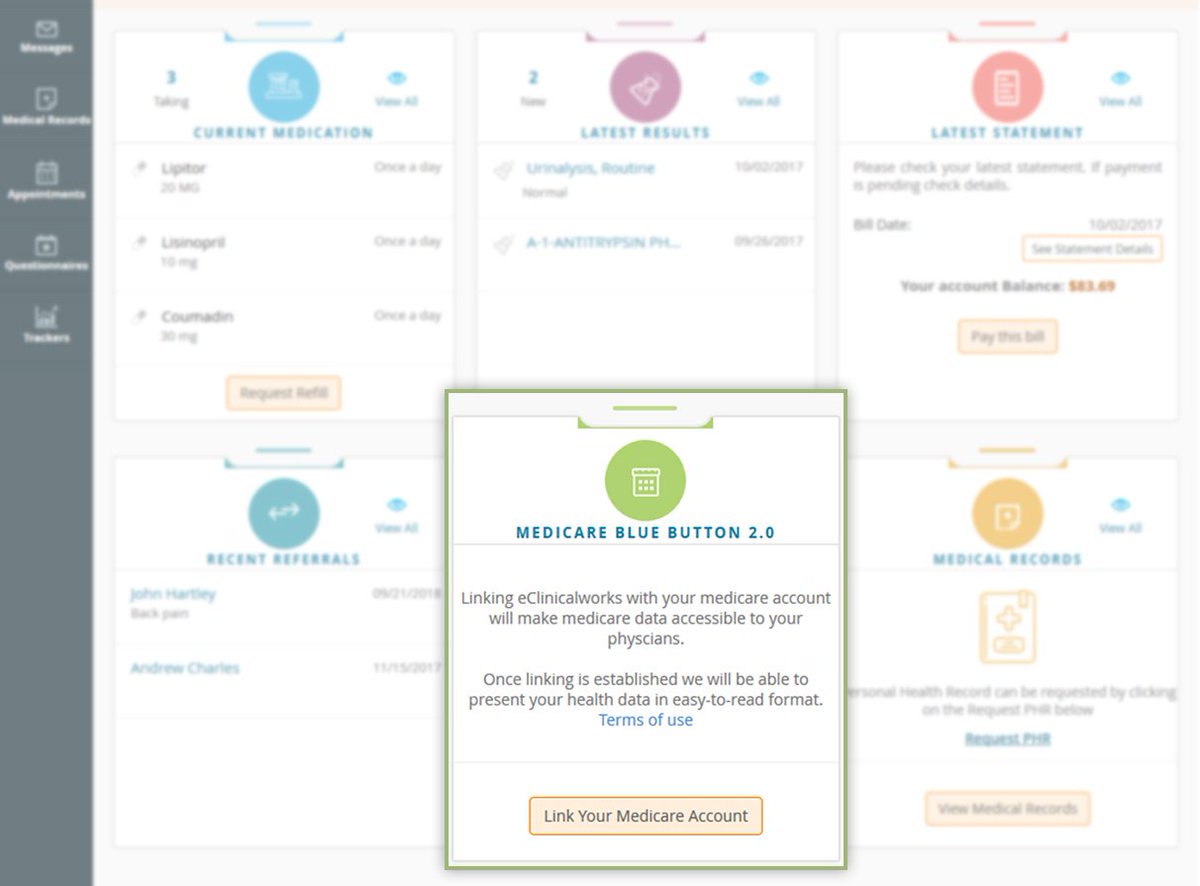
Task: Click the Latest Results flask icon
Action: [645, 87]
